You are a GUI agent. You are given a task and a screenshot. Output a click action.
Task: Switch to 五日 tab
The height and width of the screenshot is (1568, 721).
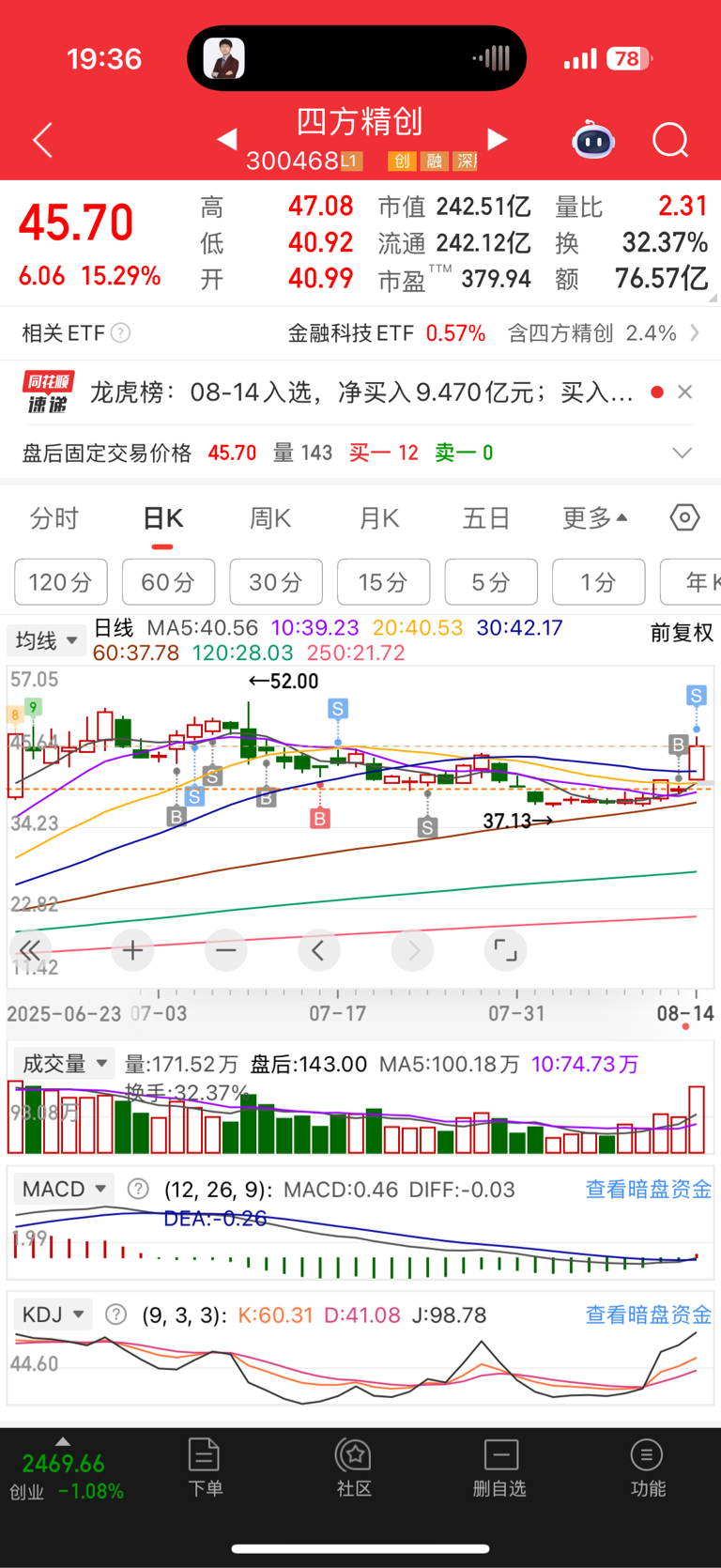tap(486, 518)
